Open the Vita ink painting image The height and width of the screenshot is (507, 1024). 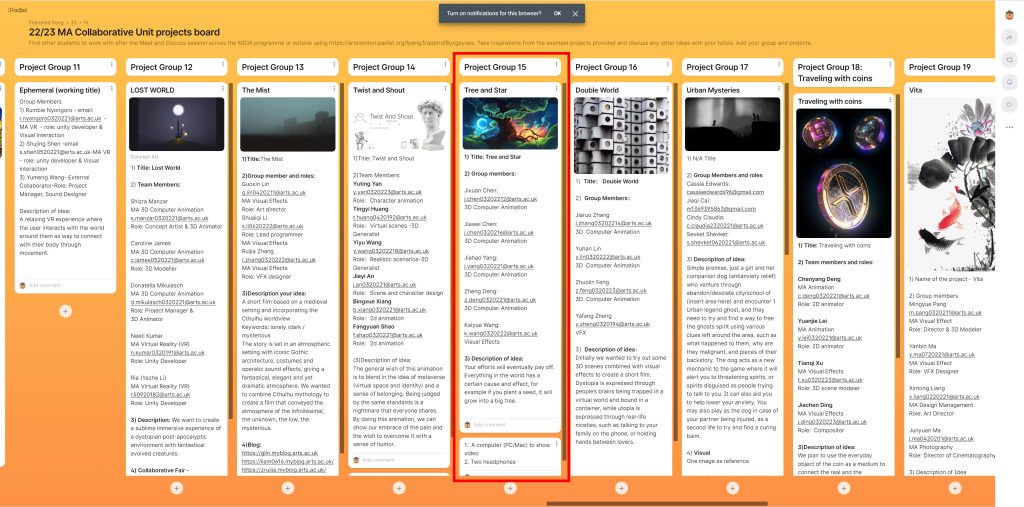952,184
